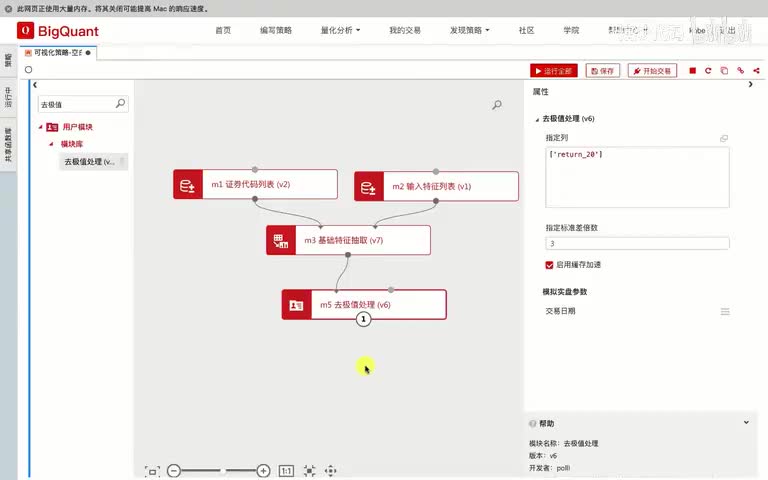
Task: Open the 发现策略 dropdown menu
Action: pos(469,30)
